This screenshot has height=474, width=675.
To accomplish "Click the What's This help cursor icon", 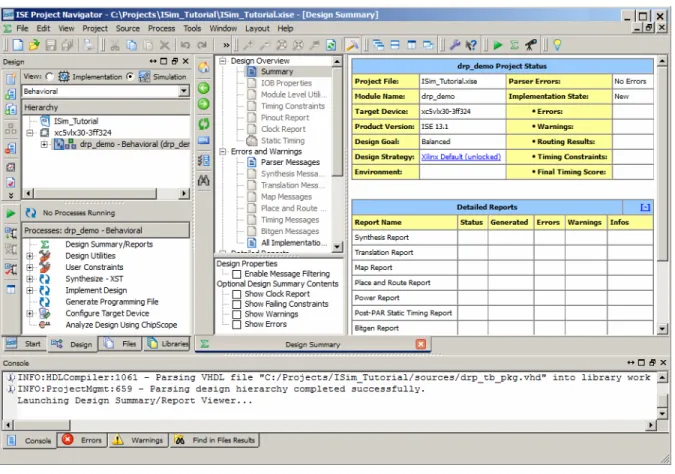I will tap(471, 45).
